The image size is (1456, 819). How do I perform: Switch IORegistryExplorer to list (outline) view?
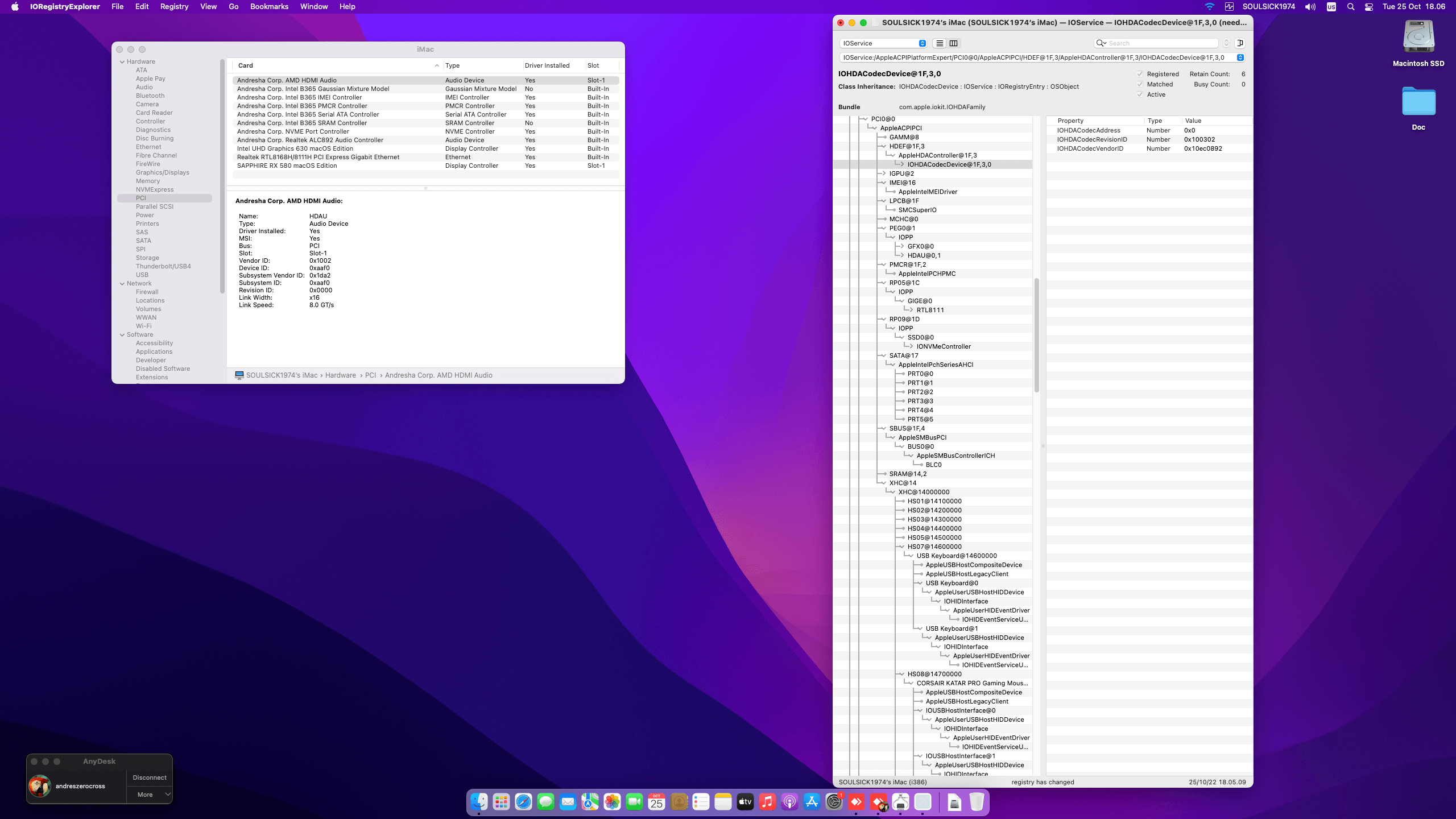940,43
